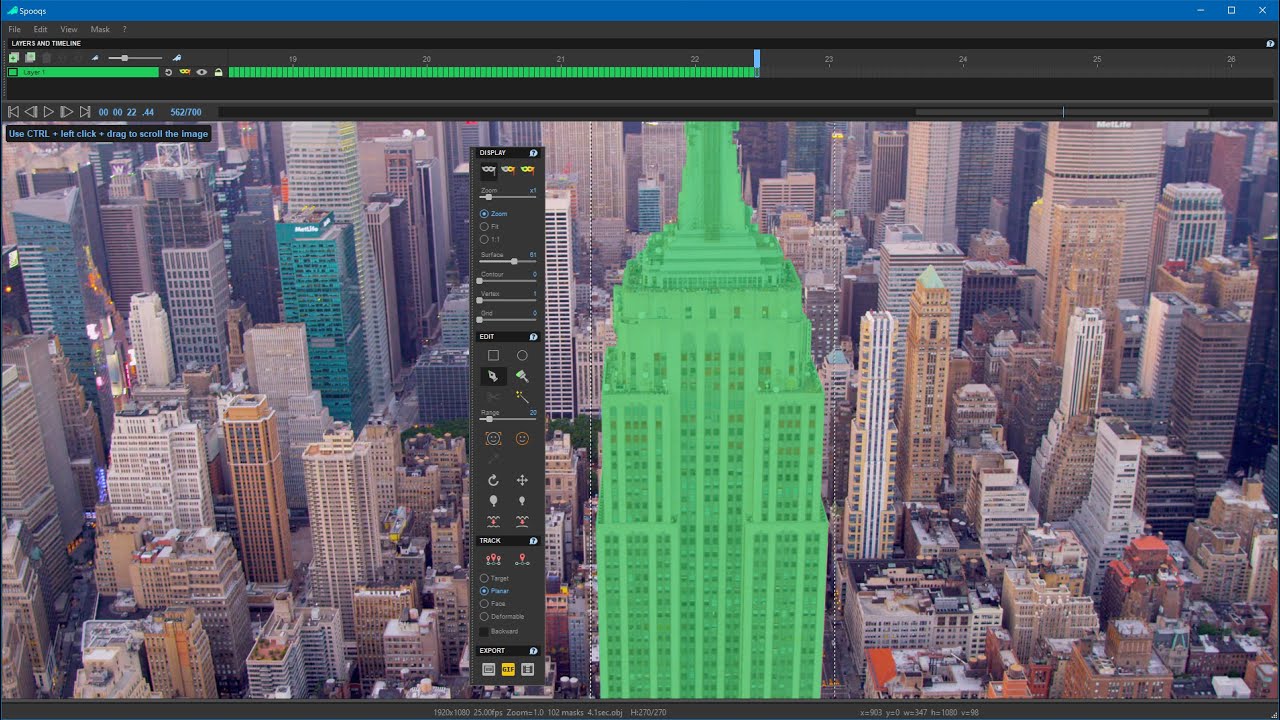Select the Planar tracking mode

(495, 591)
